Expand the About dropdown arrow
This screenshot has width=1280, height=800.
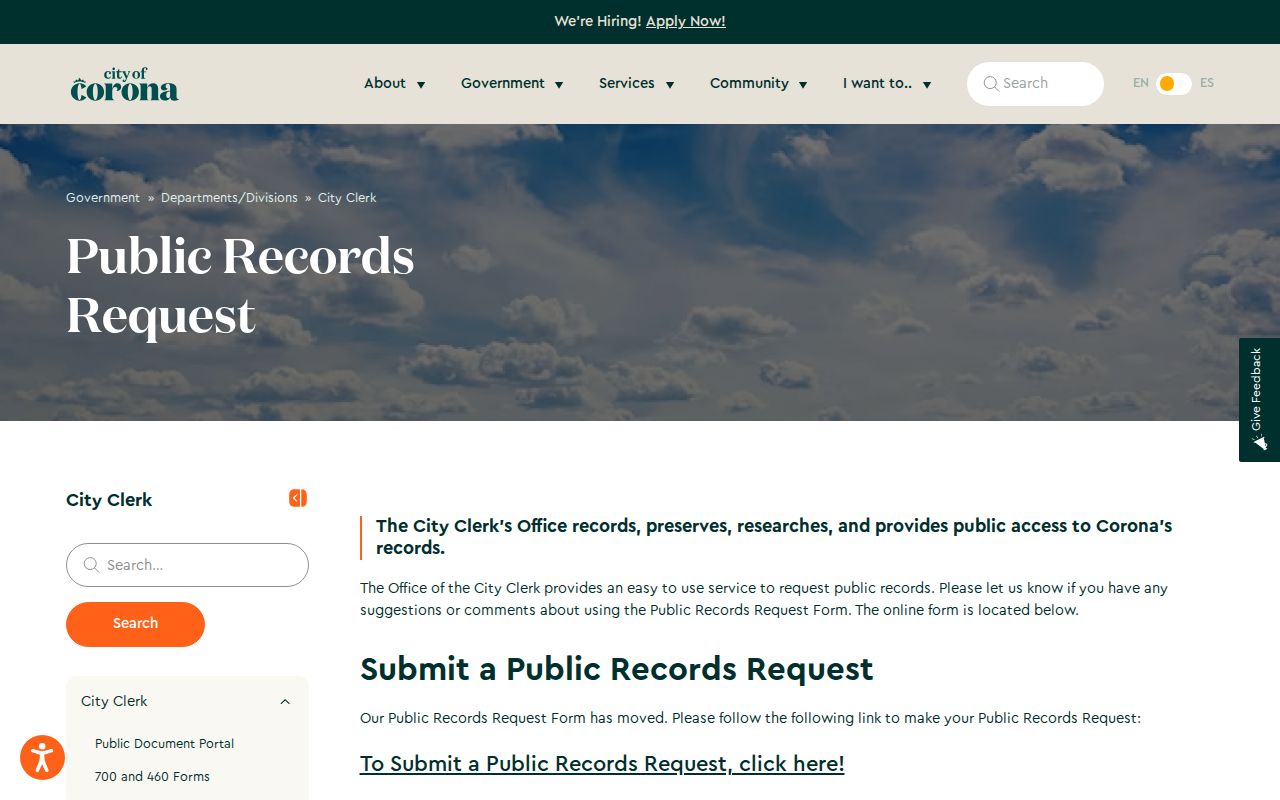click(x=421, y=85)
